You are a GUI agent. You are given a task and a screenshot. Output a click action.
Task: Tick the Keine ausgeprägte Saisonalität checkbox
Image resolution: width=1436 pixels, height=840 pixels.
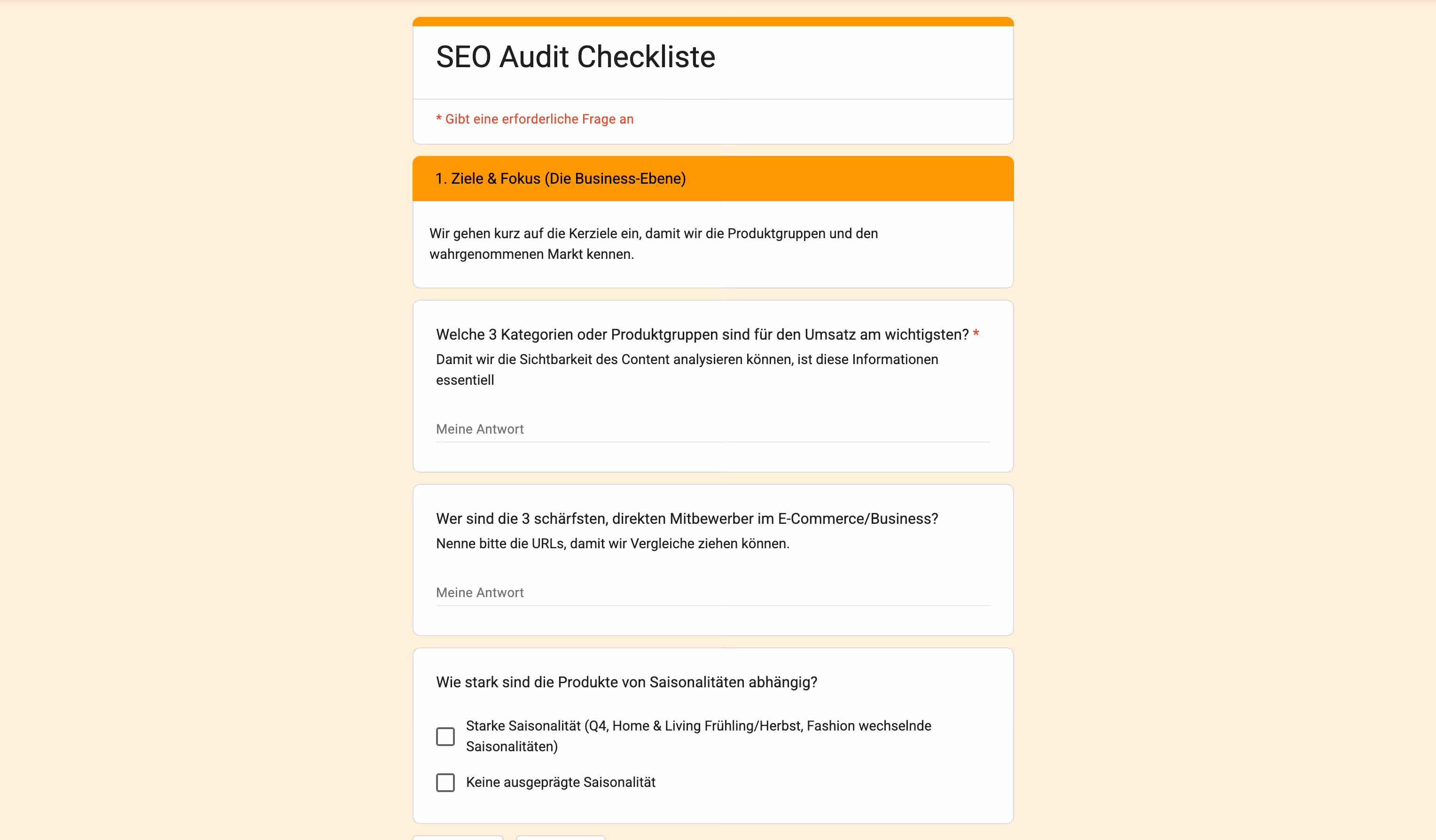click(445, 782)
